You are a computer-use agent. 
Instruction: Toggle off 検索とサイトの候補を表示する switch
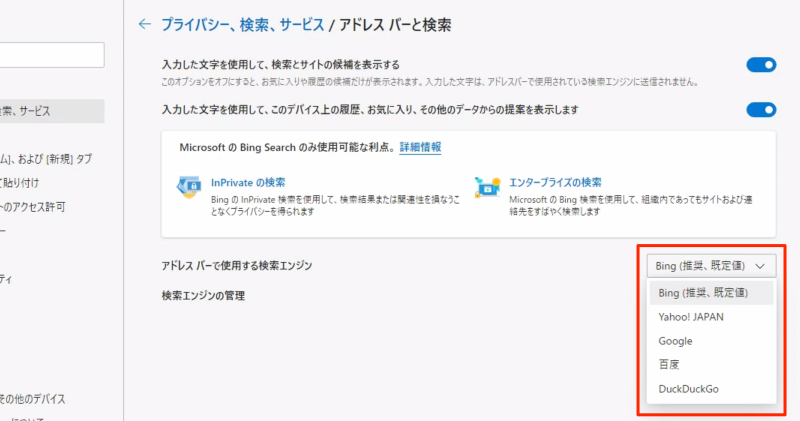pos(761,65)
